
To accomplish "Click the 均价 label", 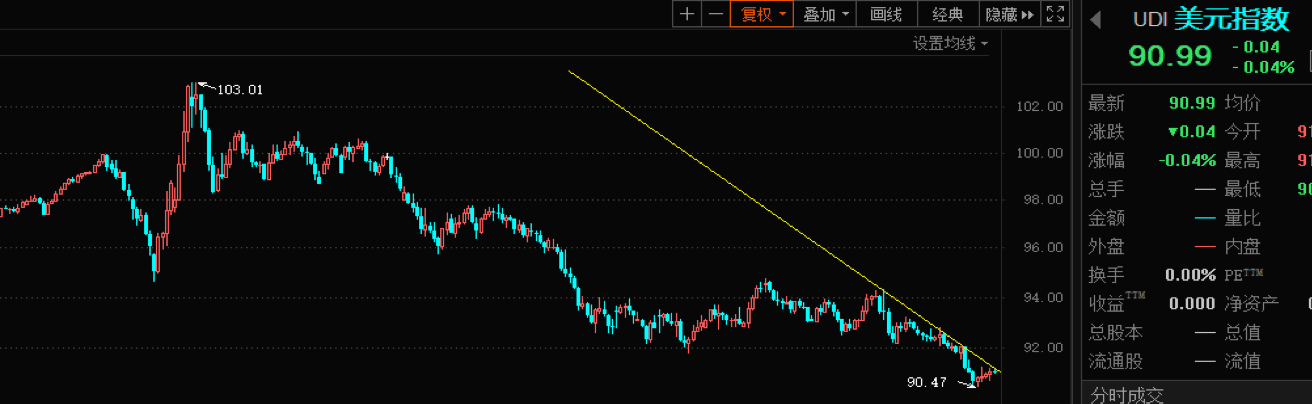I will click(1243, 103).
